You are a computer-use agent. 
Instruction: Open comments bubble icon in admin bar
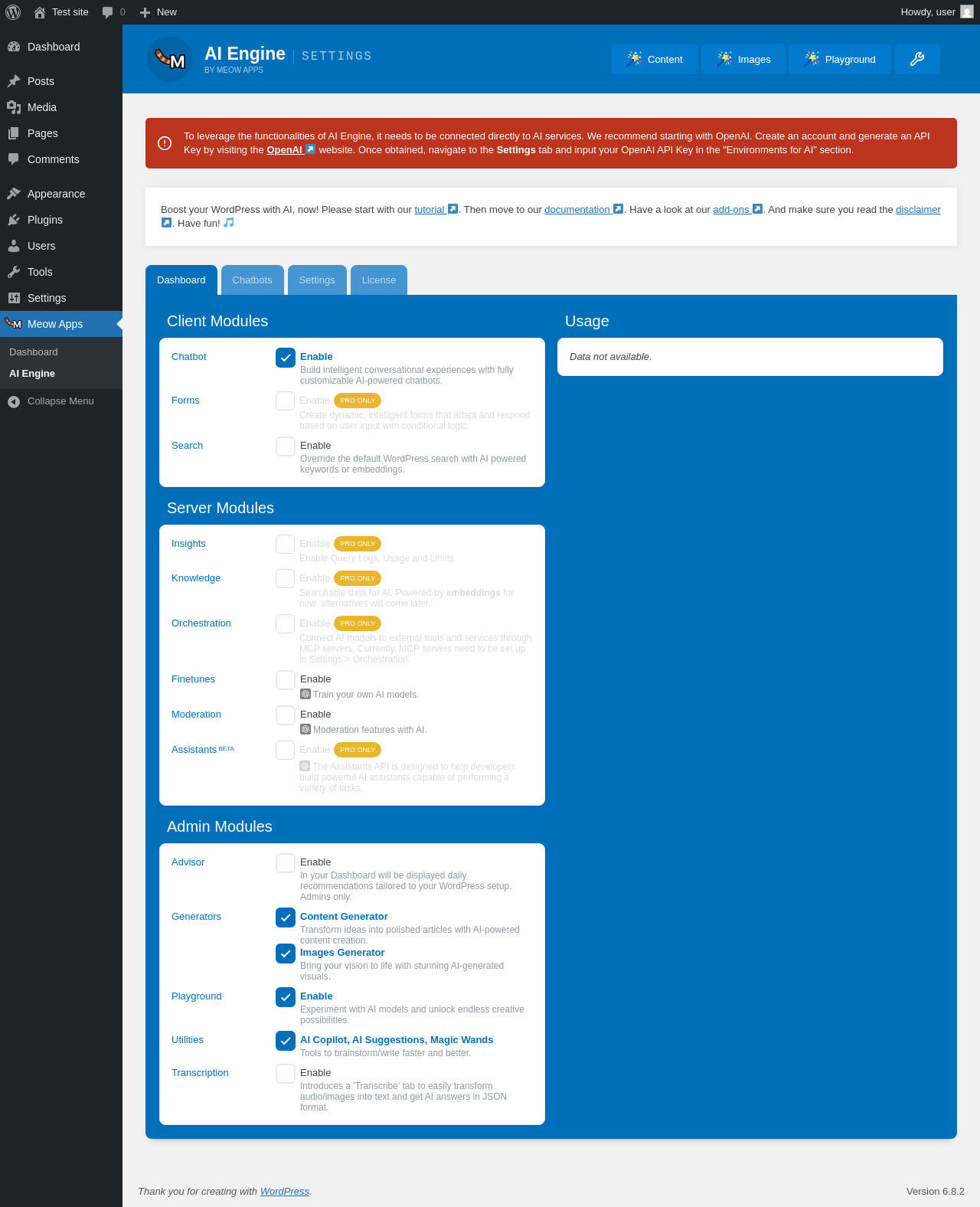tap(107, 12)
